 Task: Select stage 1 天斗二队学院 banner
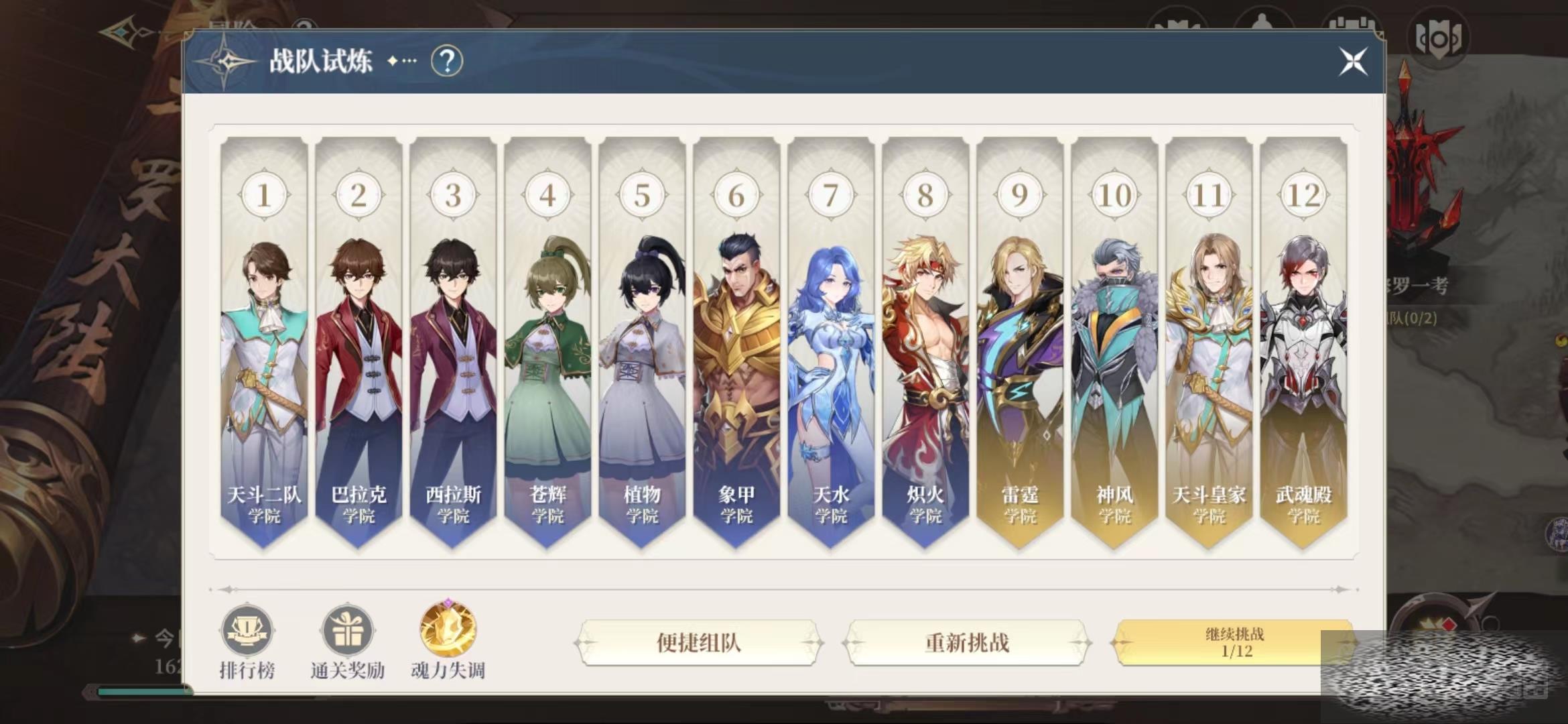click(264, 343)
